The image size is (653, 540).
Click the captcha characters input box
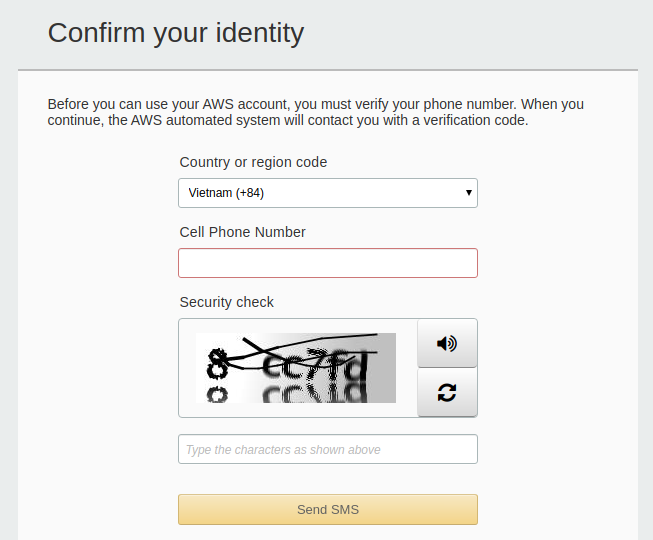tap(327, 449)
